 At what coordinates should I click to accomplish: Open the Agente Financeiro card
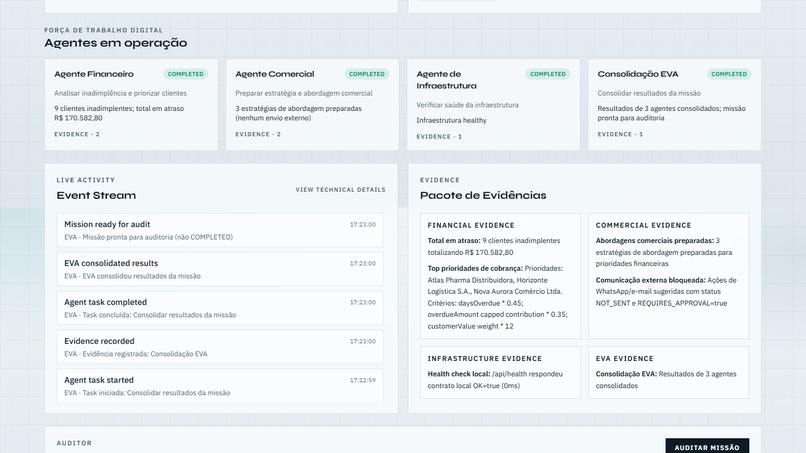(x=131, y=104)
